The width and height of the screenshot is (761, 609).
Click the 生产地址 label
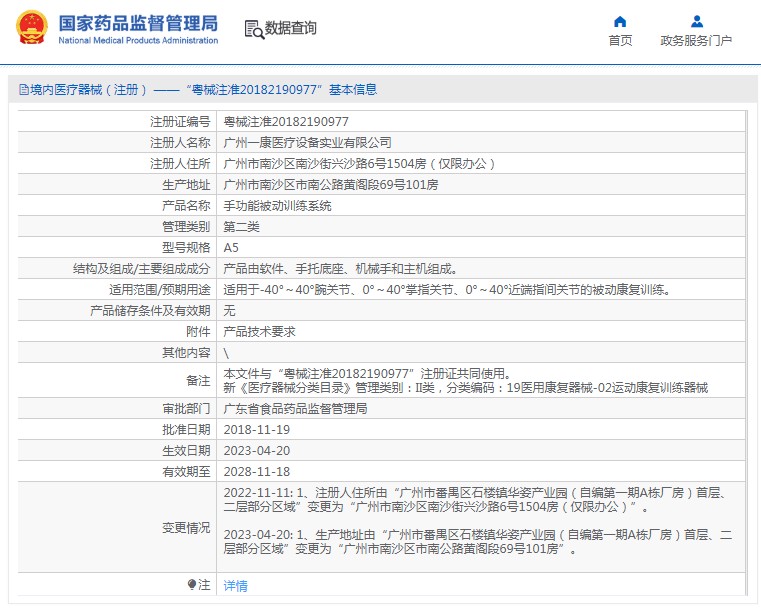(x=186, y=184)
